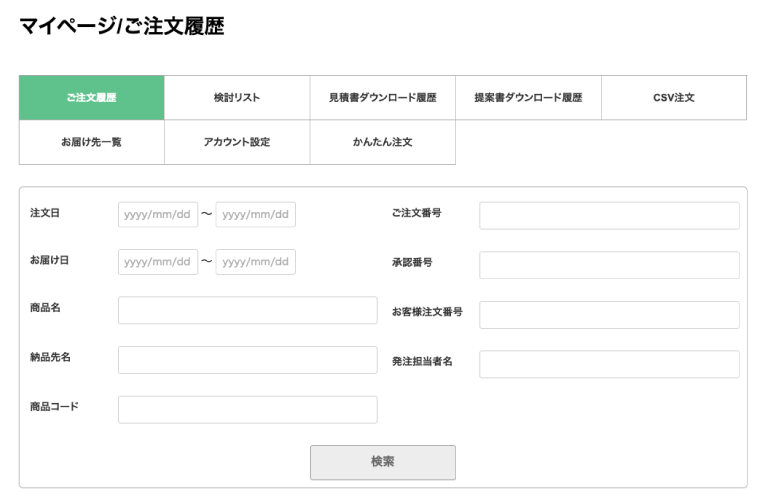Open the お届け先一覧 tab
Image resolution: width=768 pixels, height=504 pixels.
(92, 142)
